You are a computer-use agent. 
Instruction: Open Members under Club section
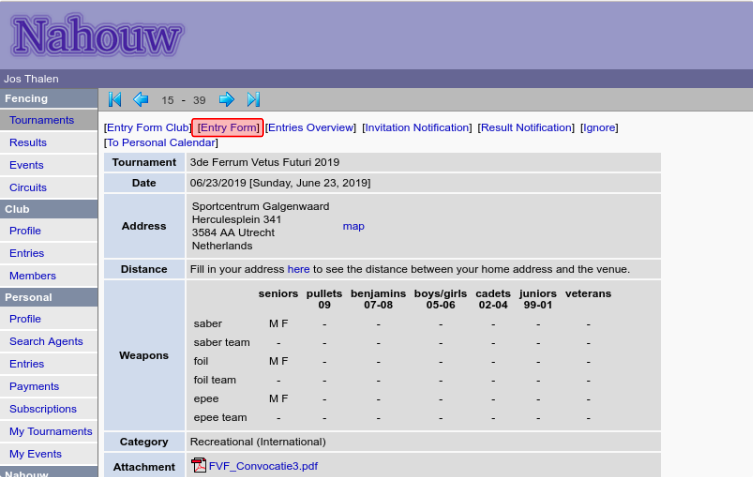click(32, 276)
